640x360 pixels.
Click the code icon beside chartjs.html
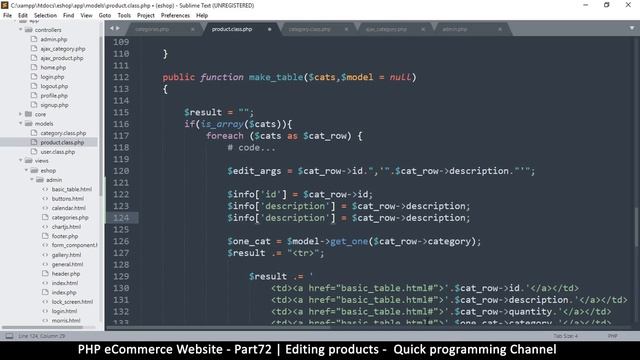45,227
